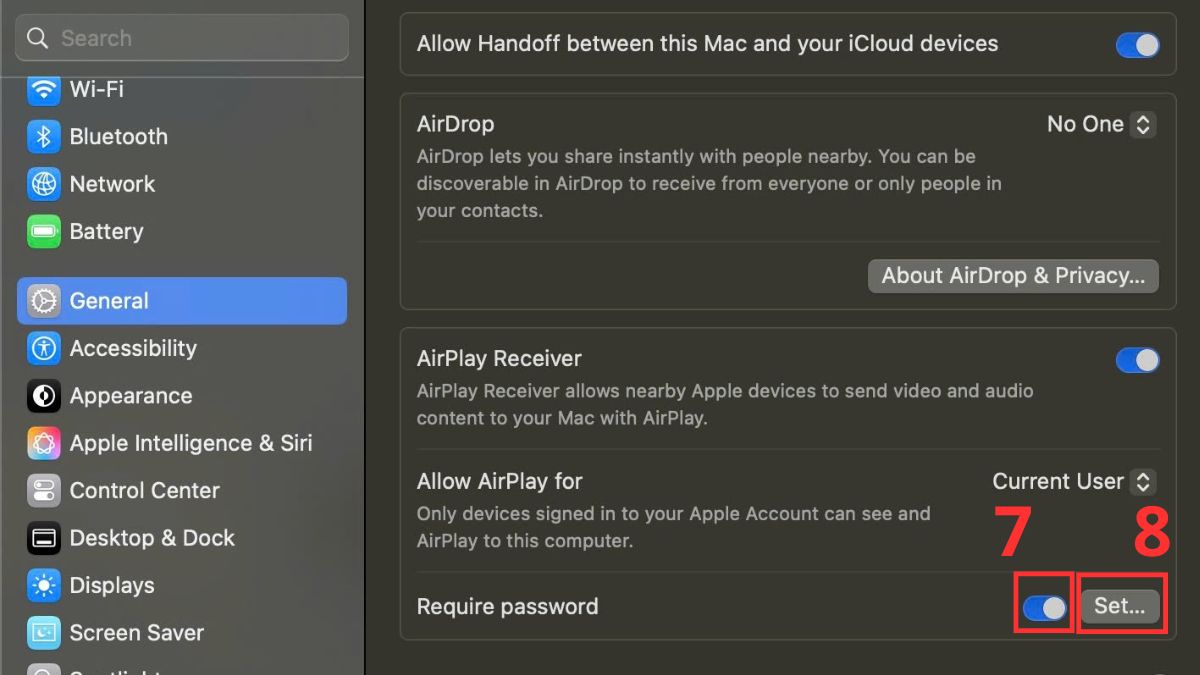Screen dimensions: 1200x675
Task: Select the Appearance icon in the sidebar
Action: pos(43,396)
